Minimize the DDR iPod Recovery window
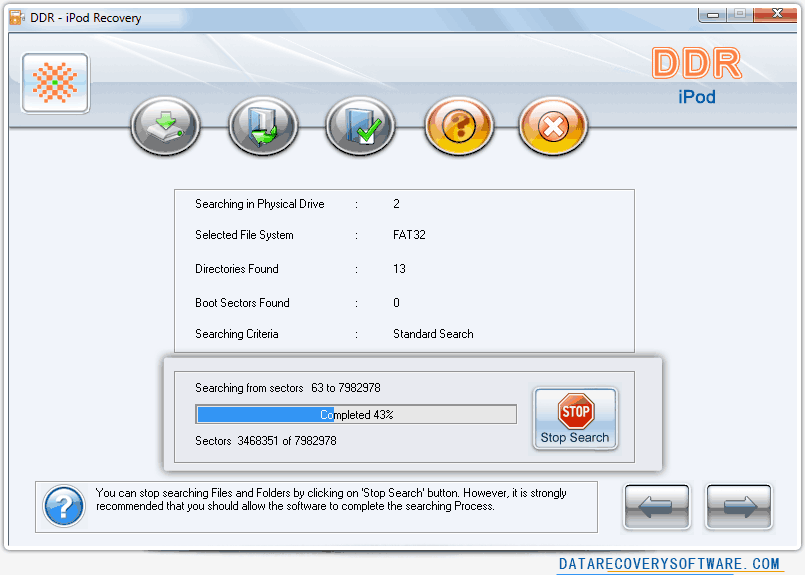The height and width of the screenshot is (575, 805). coord(713,14)
